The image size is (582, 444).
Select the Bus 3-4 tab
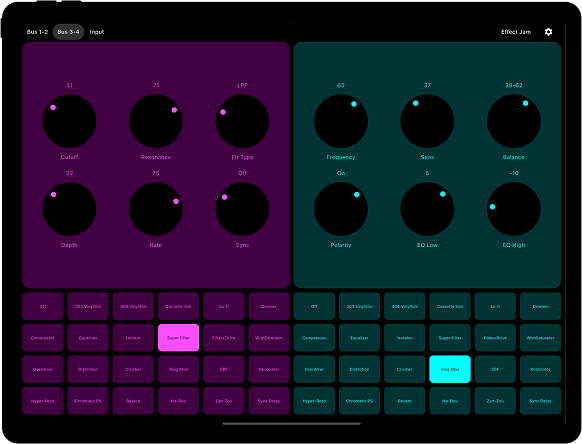tap(68, 32)
